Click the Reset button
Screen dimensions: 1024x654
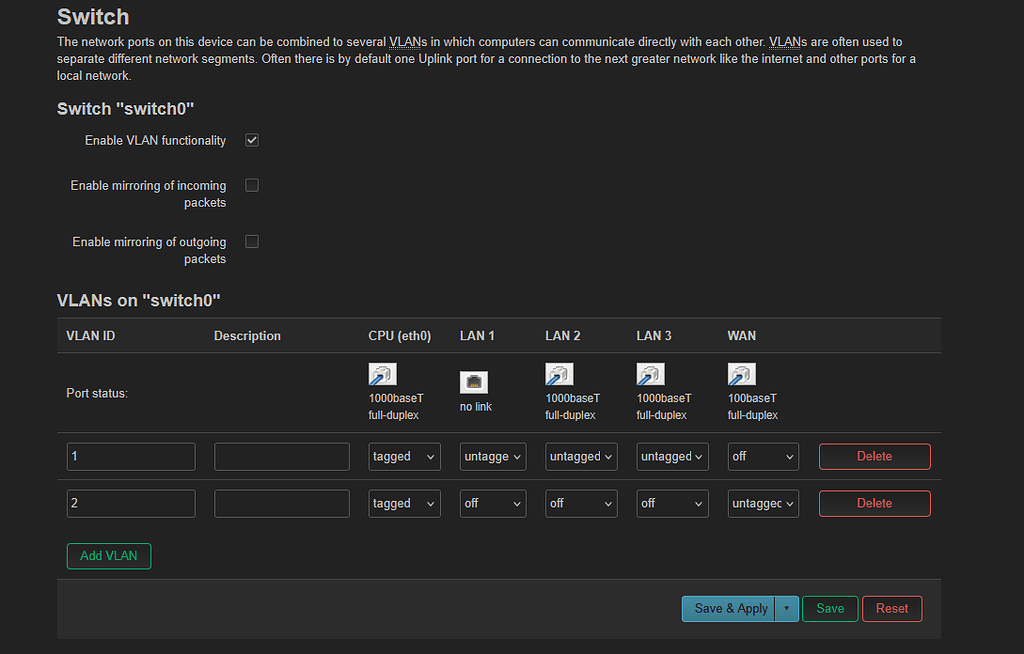[891, 608]
